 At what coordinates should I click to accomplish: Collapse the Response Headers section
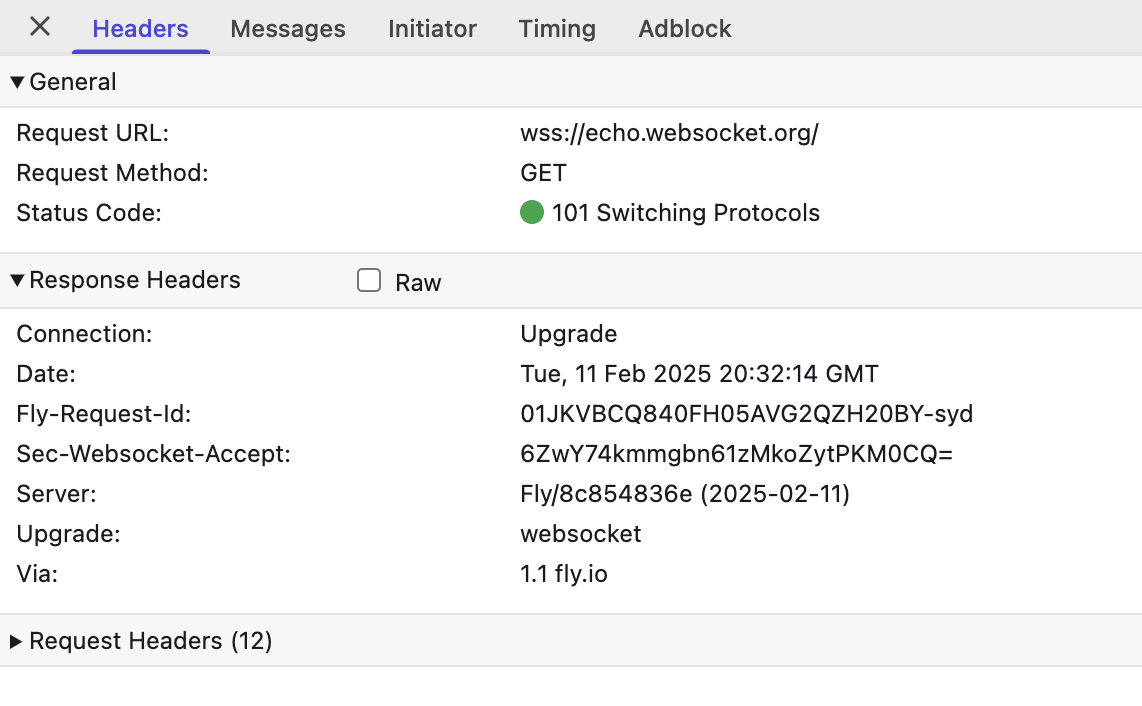coord(17,280)
